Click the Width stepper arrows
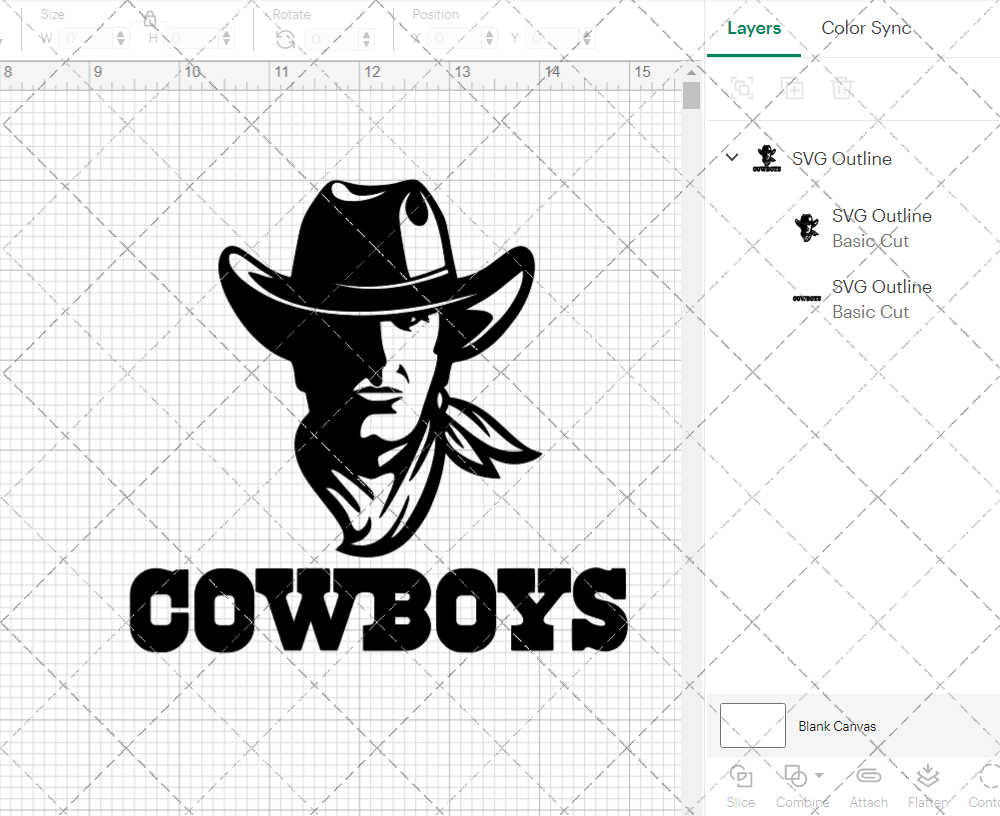The image size is (1000, 816). [121, 39]
